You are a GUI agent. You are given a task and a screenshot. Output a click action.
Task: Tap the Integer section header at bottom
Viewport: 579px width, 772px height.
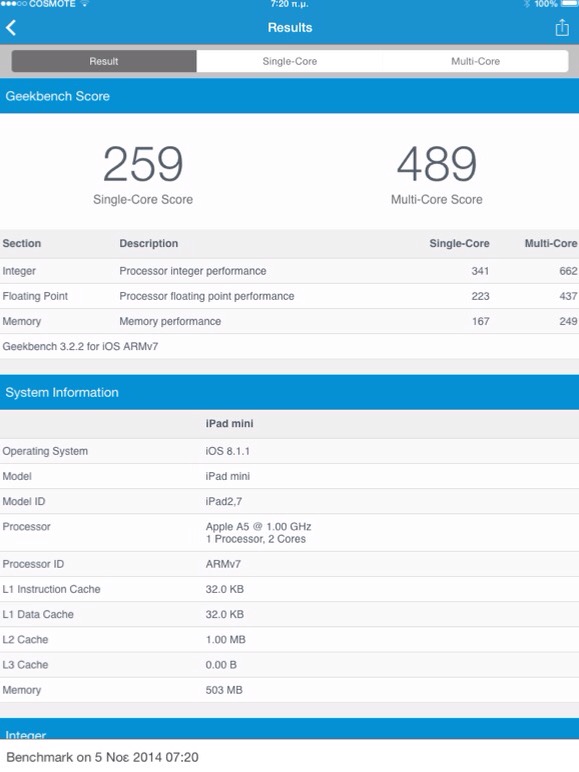[x=290, y=729]
